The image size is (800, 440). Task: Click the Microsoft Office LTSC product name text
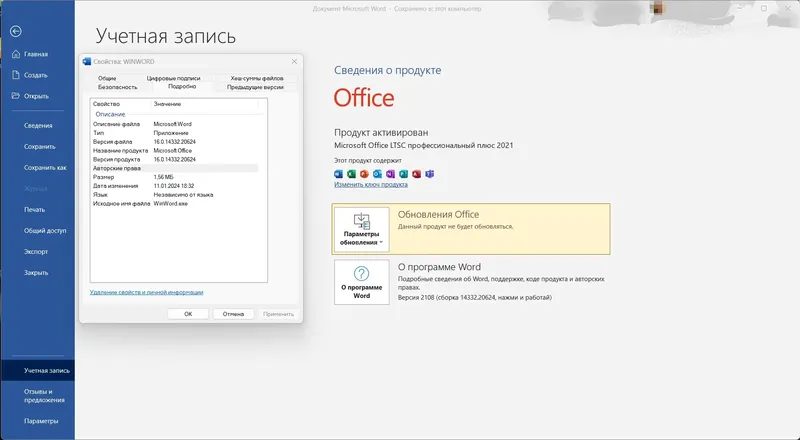(423, 145)
